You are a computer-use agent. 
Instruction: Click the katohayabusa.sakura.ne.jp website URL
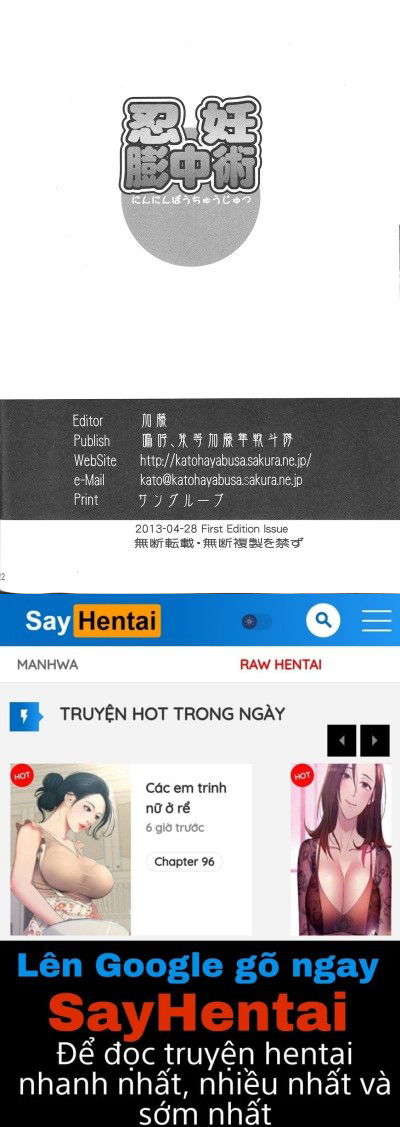click(225, 461)
